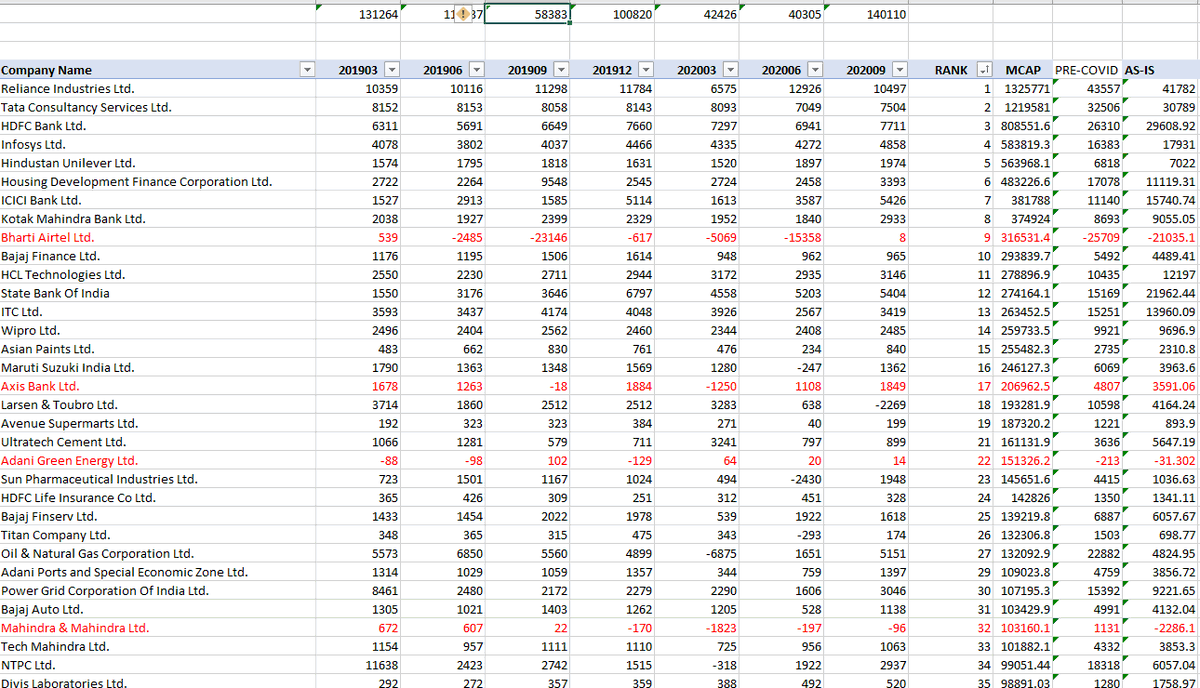Open the 201903 column filter dropdown

pyautogui.click(x=391, y=69)
